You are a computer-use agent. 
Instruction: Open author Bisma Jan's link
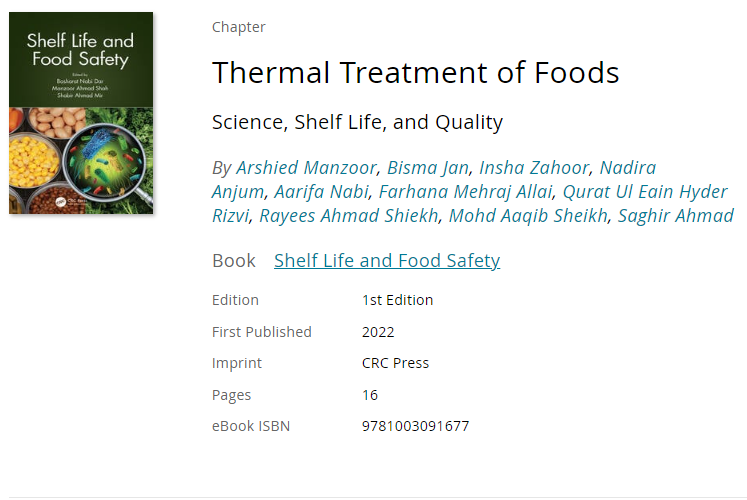point(428,168)
